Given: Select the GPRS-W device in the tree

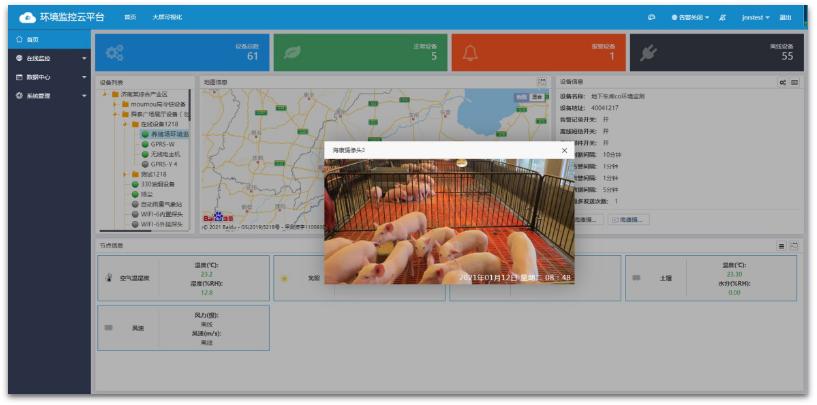Looking at the screenshot, I should click(164, 144).
